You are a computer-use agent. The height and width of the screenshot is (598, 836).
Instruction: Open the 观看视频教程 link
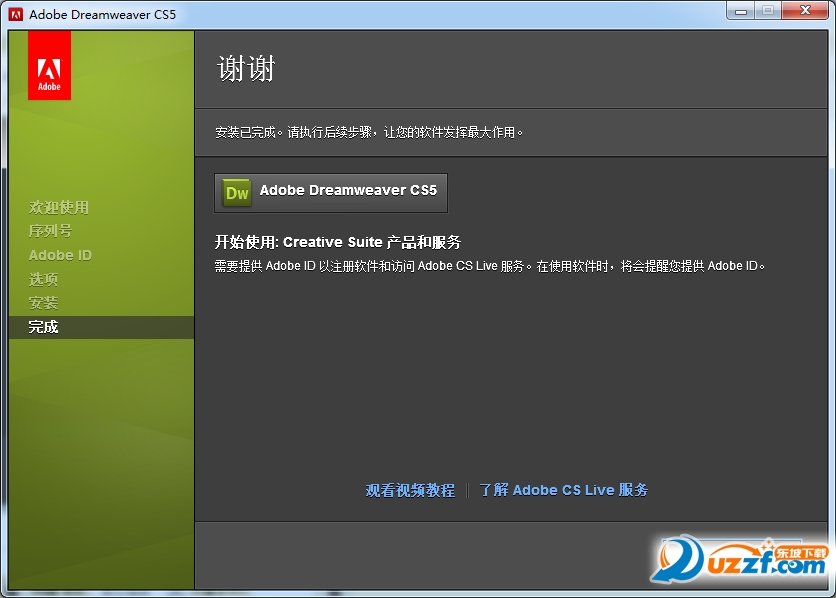pyautogui.click(x=410, y=490)
